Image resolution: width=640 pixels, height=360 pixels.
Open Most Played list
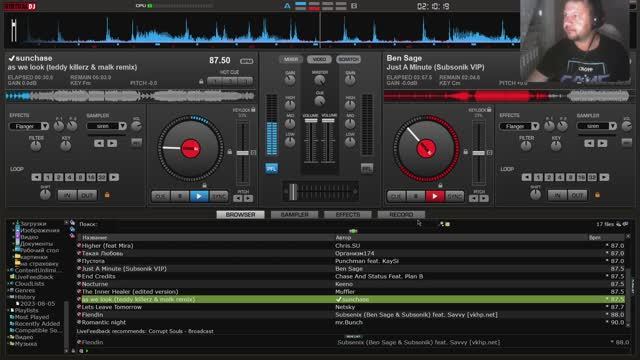31,317
